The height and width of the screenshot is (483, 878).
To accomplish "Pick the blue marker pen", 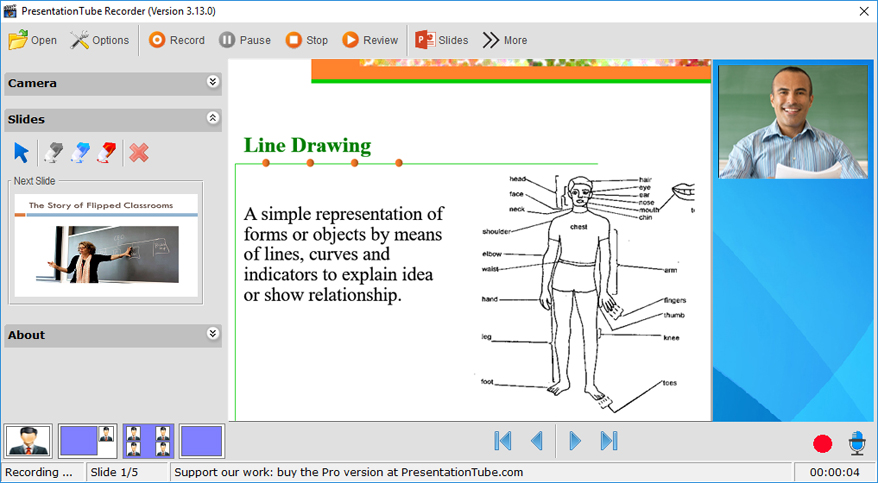I will click(x=80, y=152).
